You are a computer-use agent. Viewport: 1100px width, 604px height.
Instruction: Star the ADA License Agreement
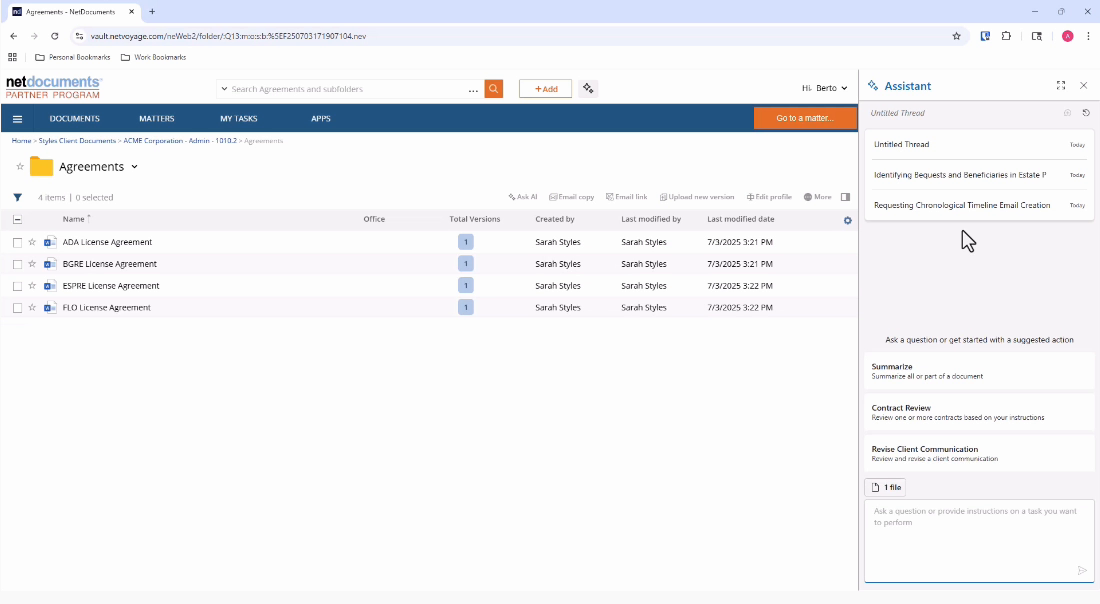32,242
